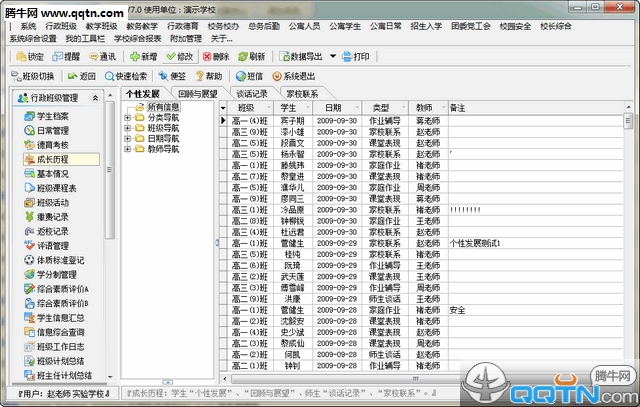Click the 班级切换 button
Viewport: 640px width, 407px height.
[36, 76]
